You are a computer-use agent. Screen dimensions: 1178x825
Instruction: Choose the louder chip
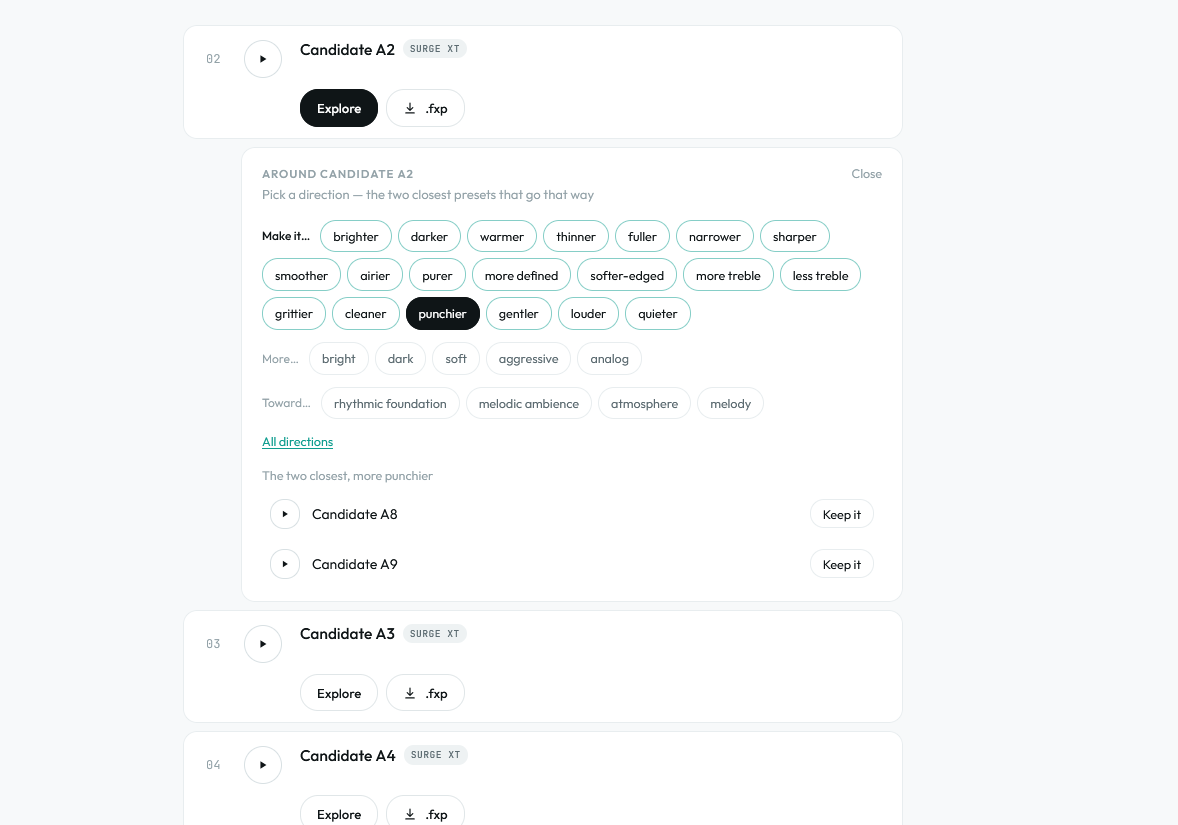(588, 314)
